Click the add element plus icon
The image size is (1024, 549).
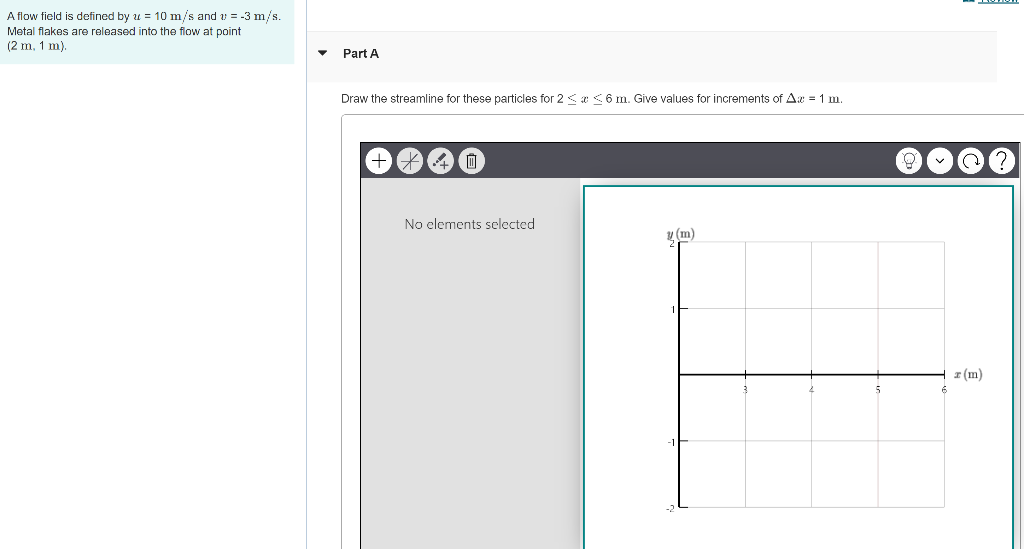[x=379, y=161]
